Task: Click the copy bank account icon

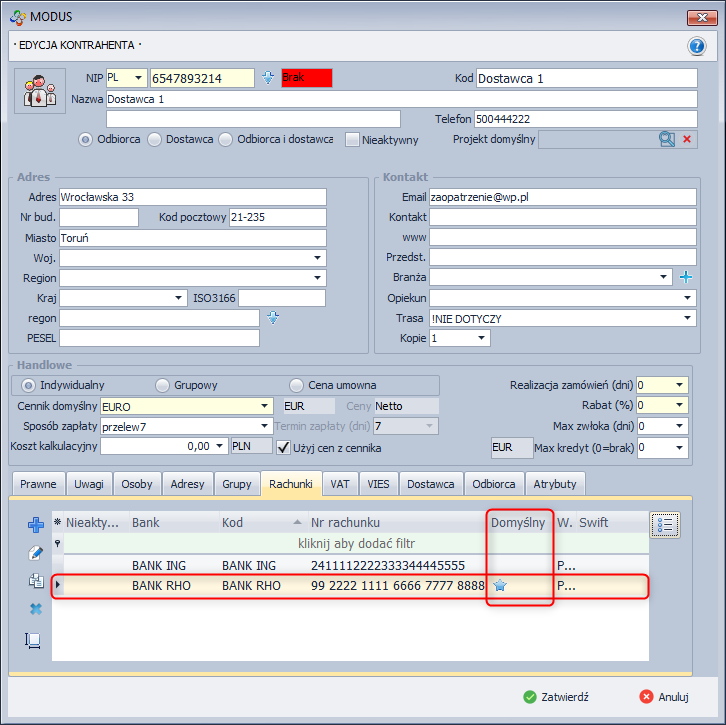Action: point(35,580)
